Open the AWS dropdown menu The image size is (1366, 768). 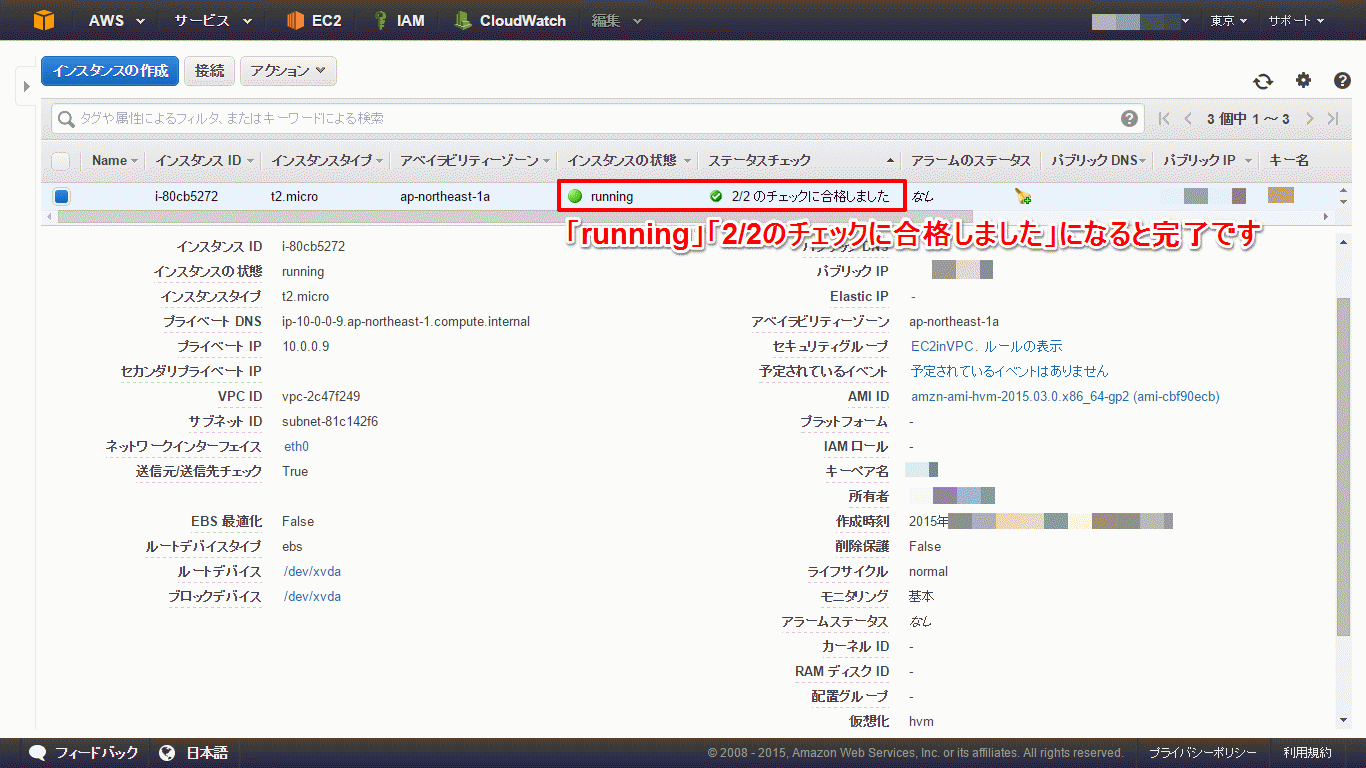tap(116, 20)
